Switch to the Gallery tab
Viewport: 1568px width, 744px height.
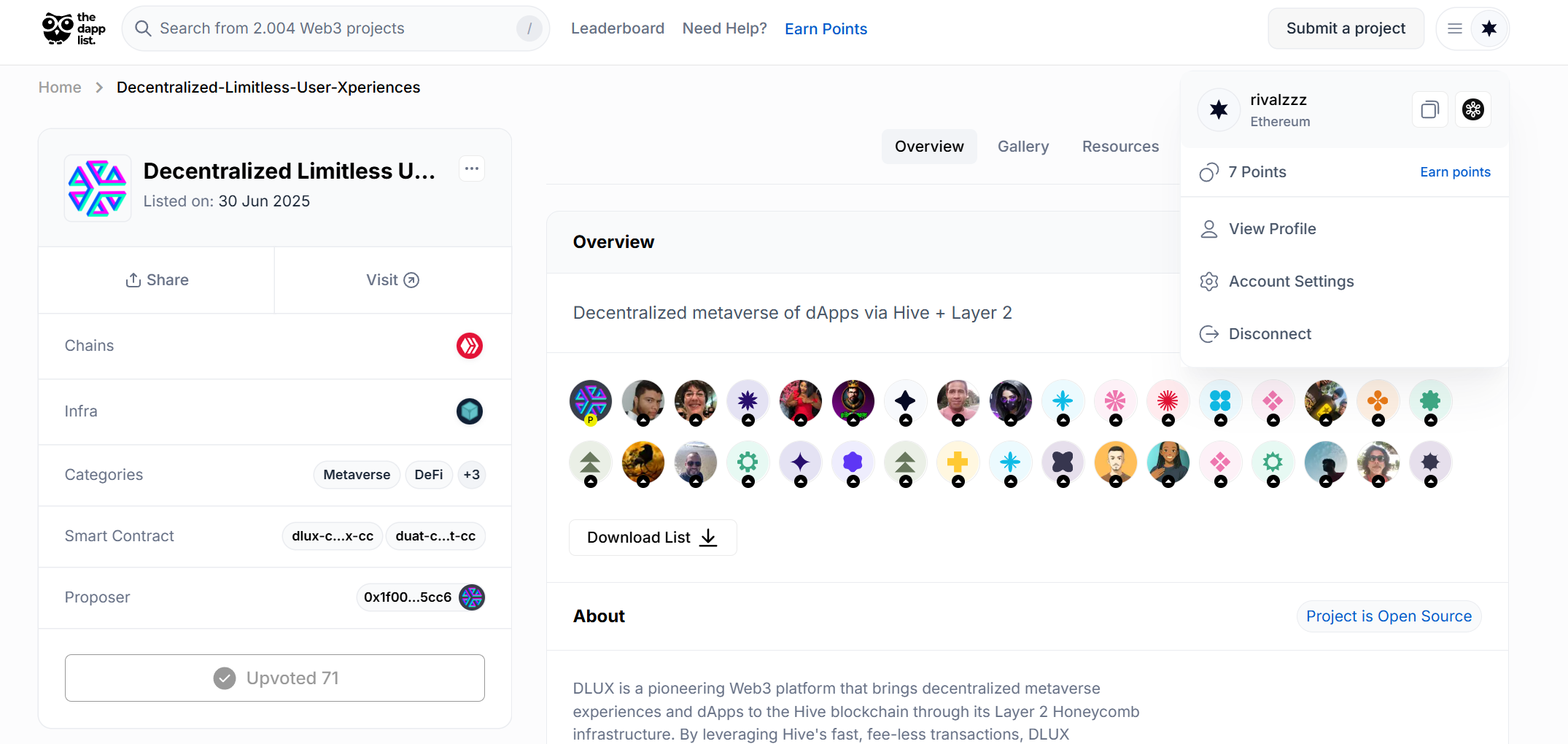1023,147
